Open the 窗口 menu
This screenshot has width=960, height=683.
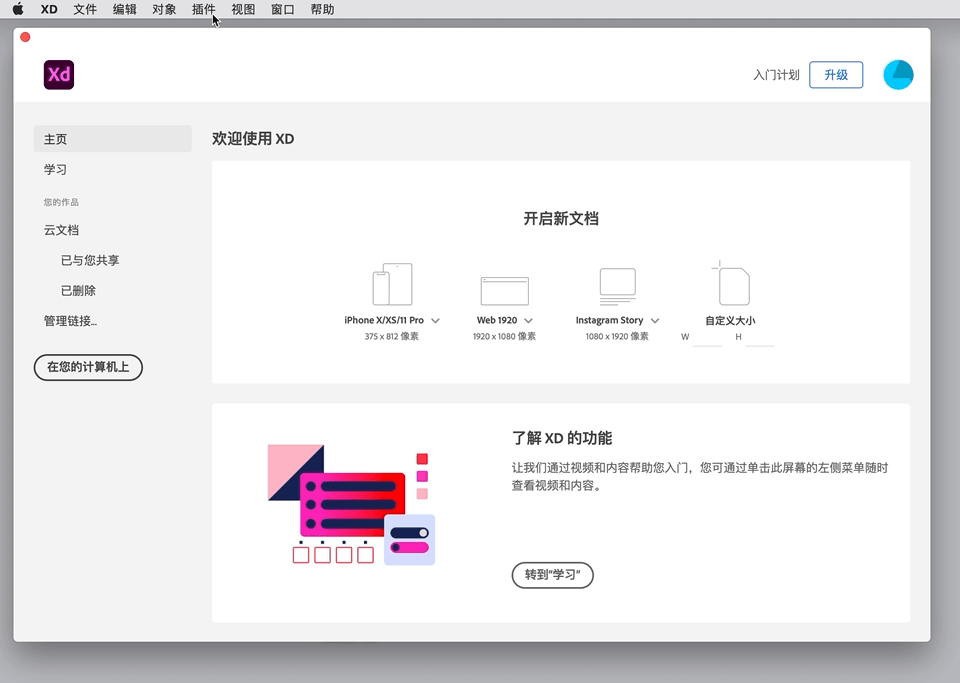tap(282, 9)
